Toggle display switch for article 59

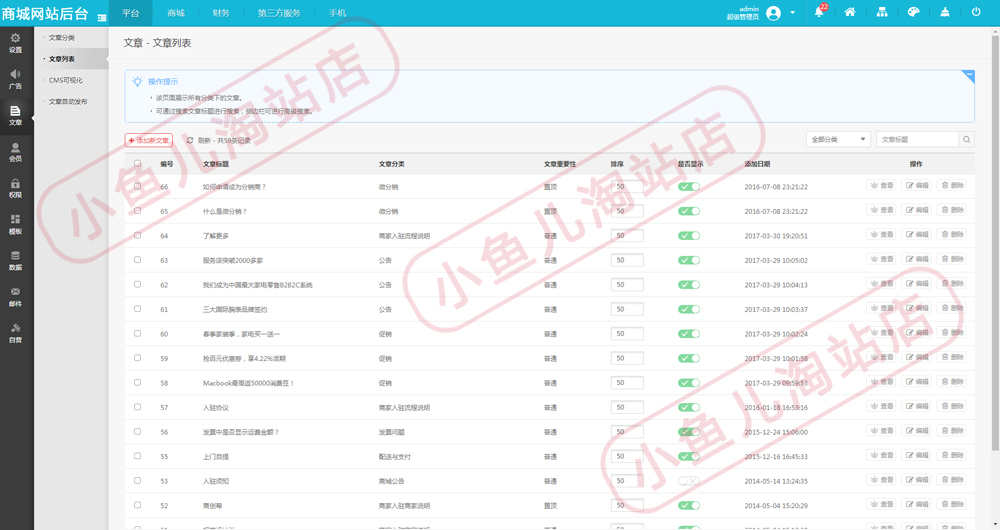click(689, 358)
